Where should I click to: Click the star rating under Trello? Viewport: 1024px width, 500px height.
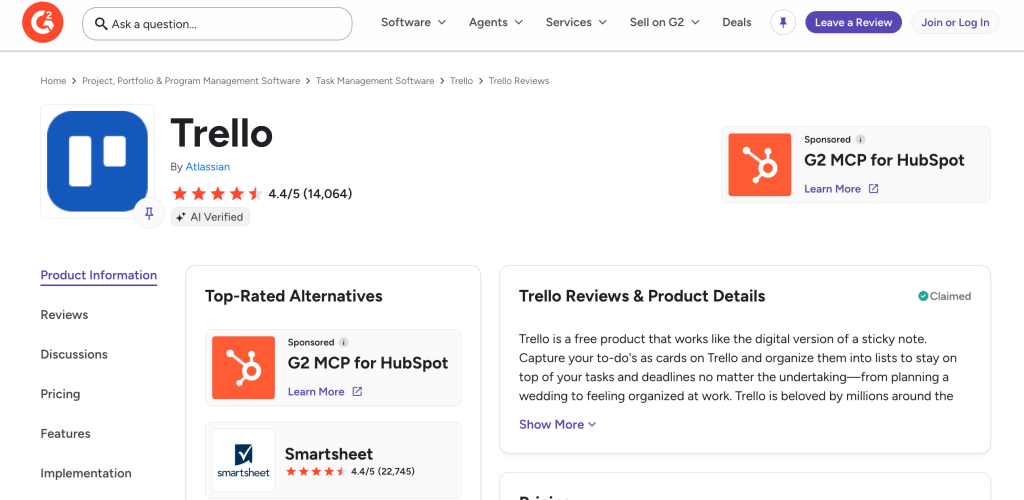(x=217, y=194)
